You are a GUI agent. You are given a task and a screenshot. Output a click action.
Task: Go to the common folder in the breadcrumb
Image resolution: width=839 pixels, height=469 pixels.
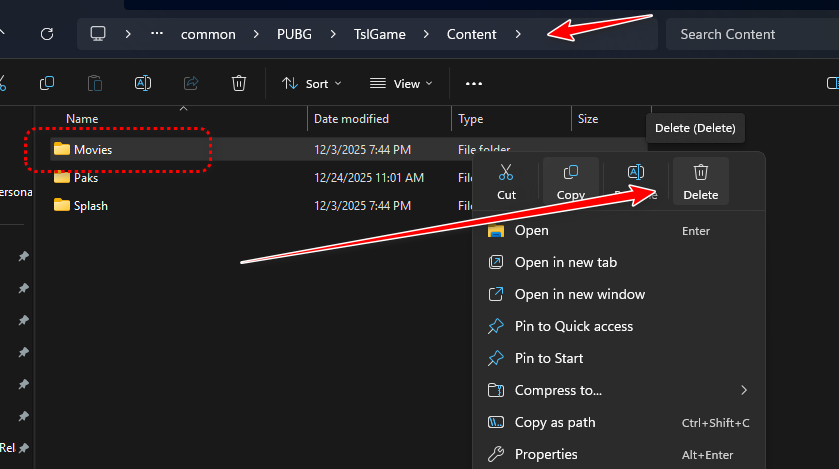pyautogui.click(x=208, y=34)
